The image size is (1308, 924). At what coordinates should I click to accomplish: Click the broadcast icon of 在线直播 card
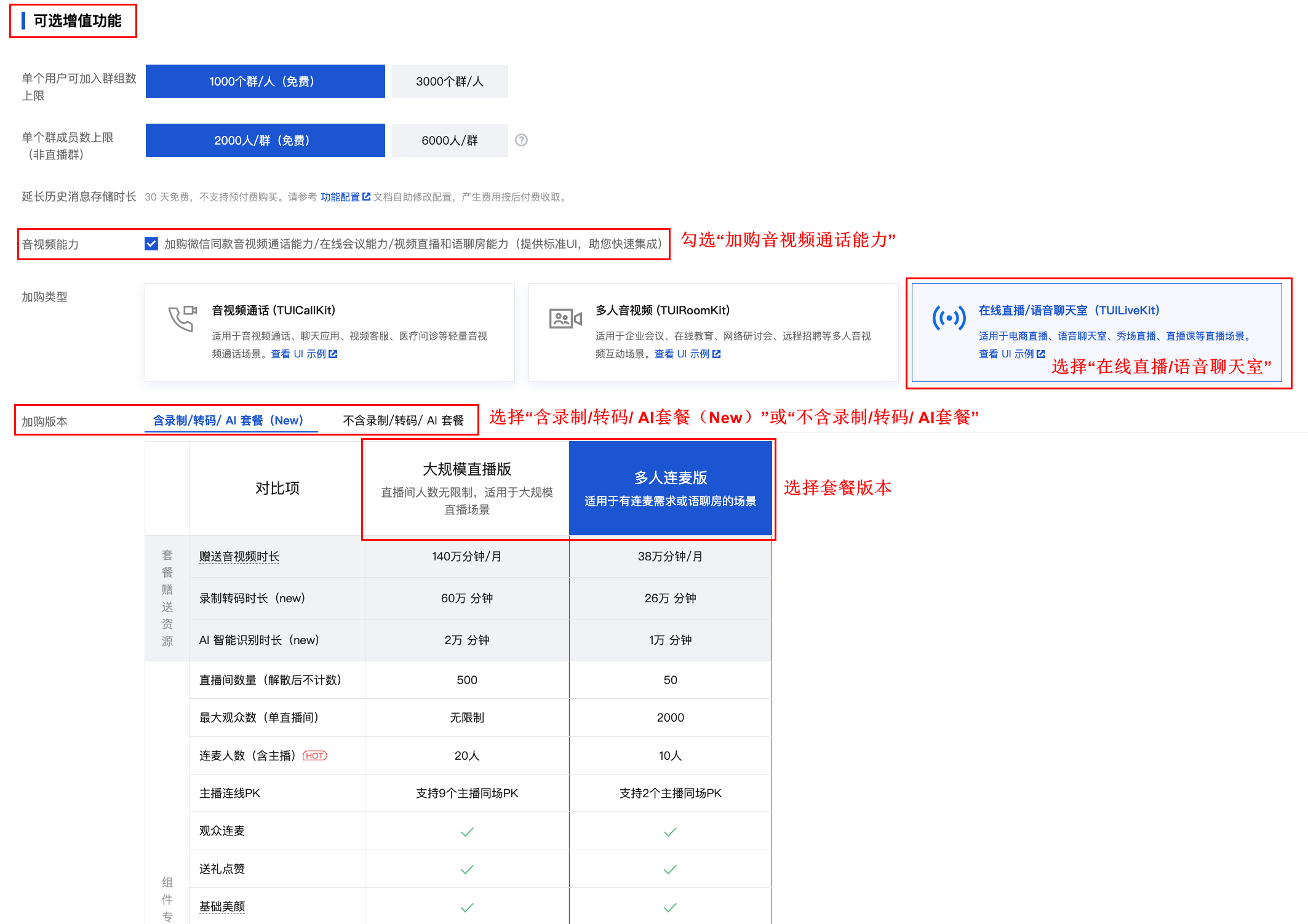click(x=949, y=318)
